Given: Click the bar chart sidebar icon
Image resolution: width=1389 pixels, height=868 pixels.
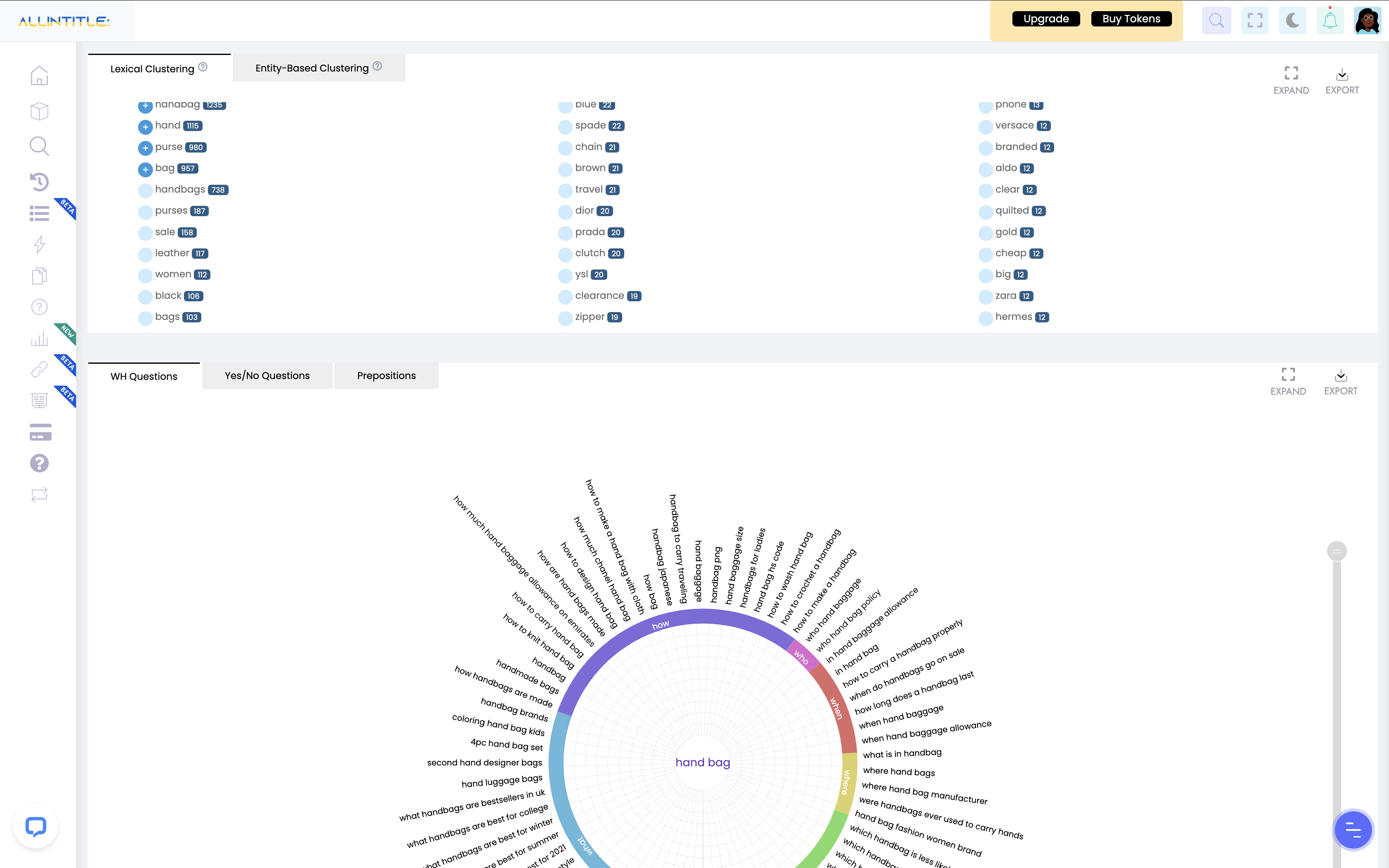Looking at the screenshot, I should tap(39, 338).
